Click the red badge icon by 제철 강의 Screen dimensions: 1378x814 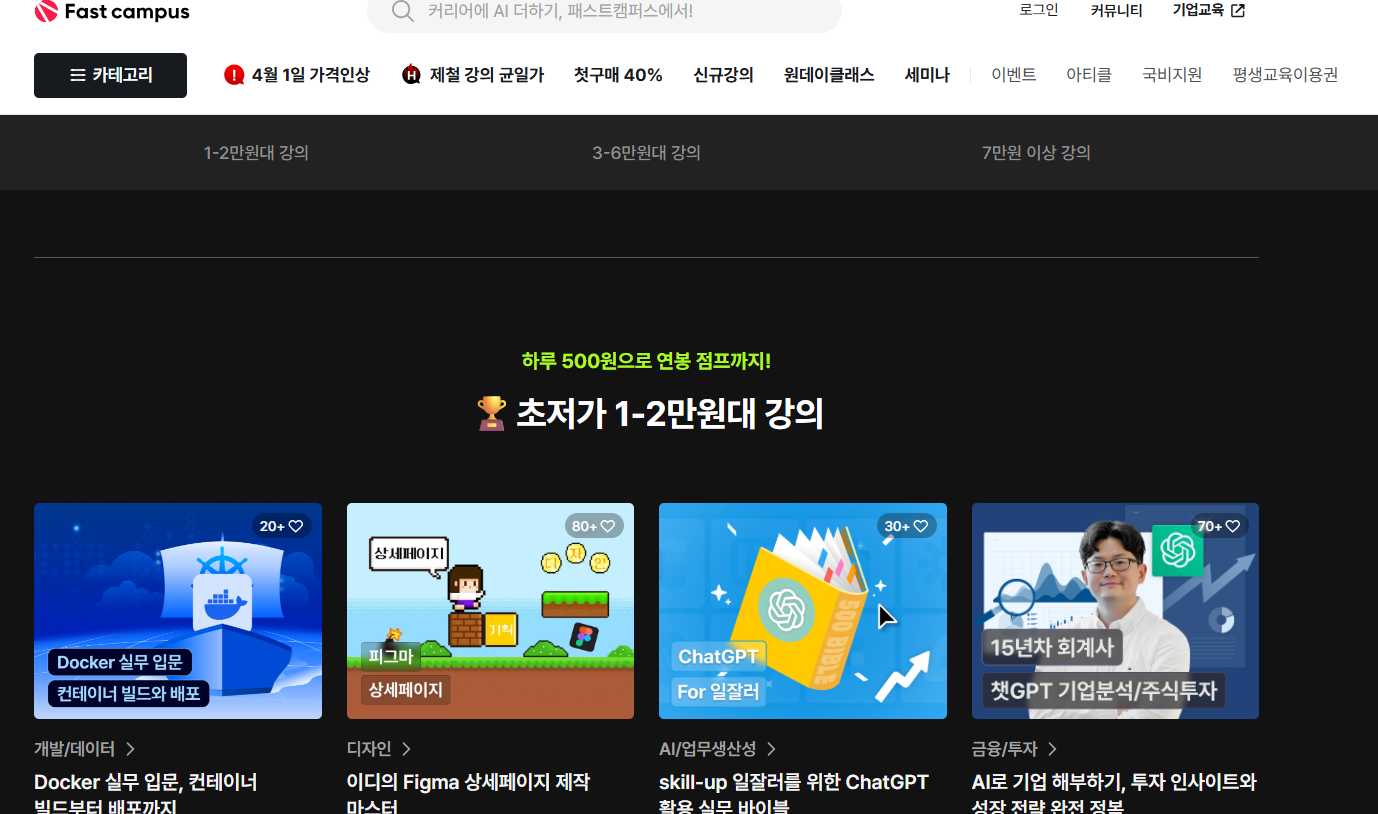coord(411,75)
